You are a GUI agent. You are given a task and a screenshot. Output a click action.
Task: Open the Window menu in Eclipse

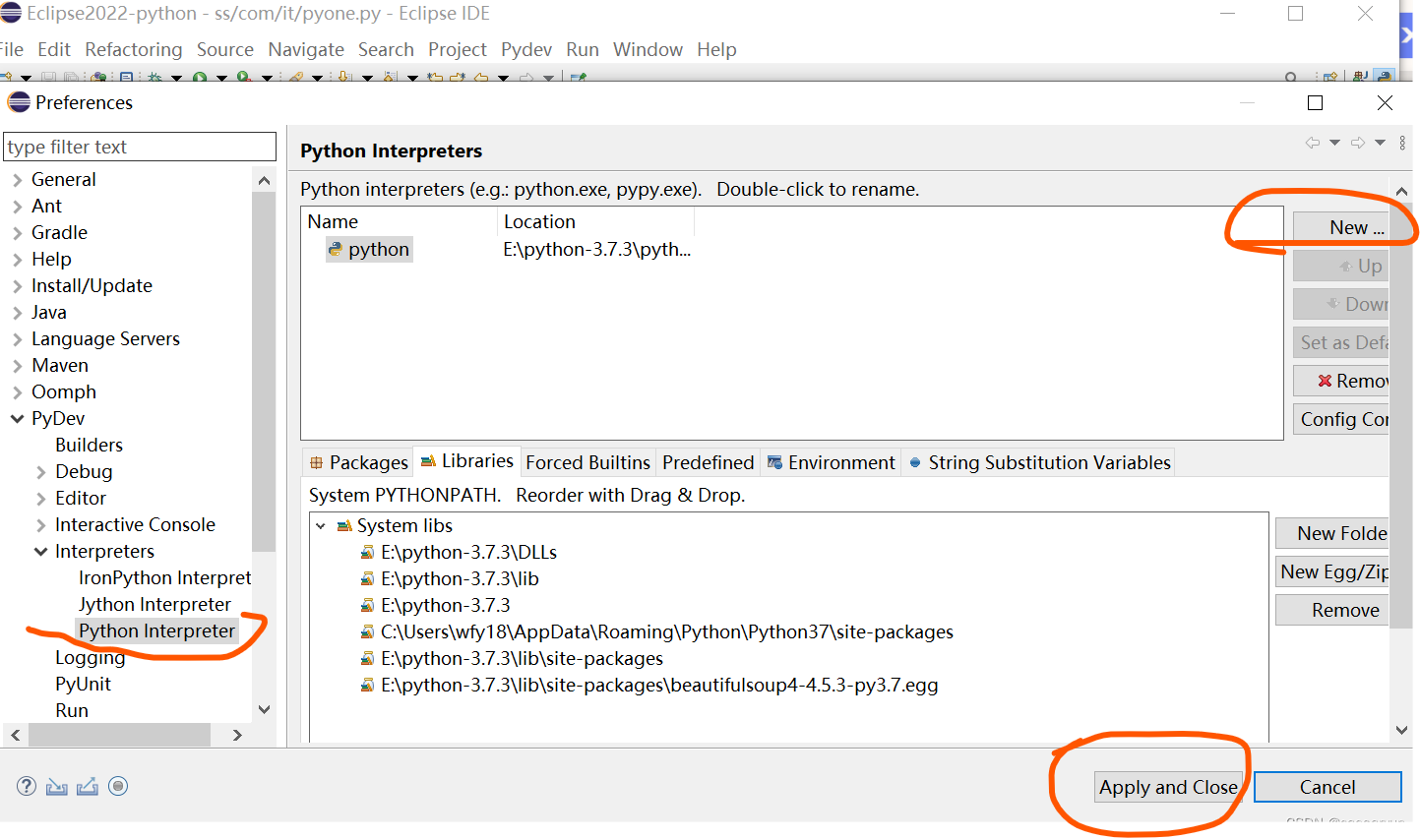648,49
